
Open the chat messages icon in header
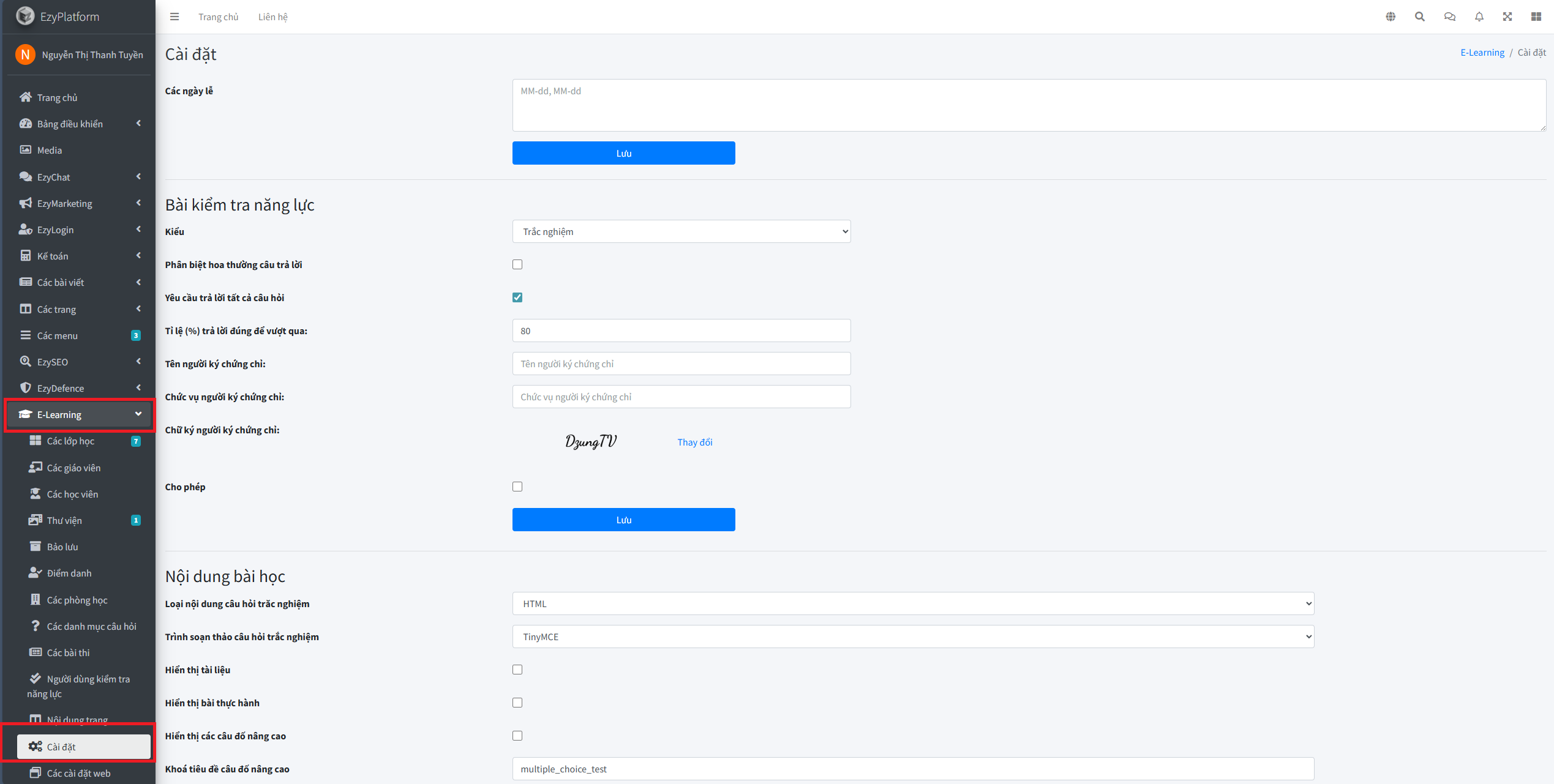(x=1449, y=17)
